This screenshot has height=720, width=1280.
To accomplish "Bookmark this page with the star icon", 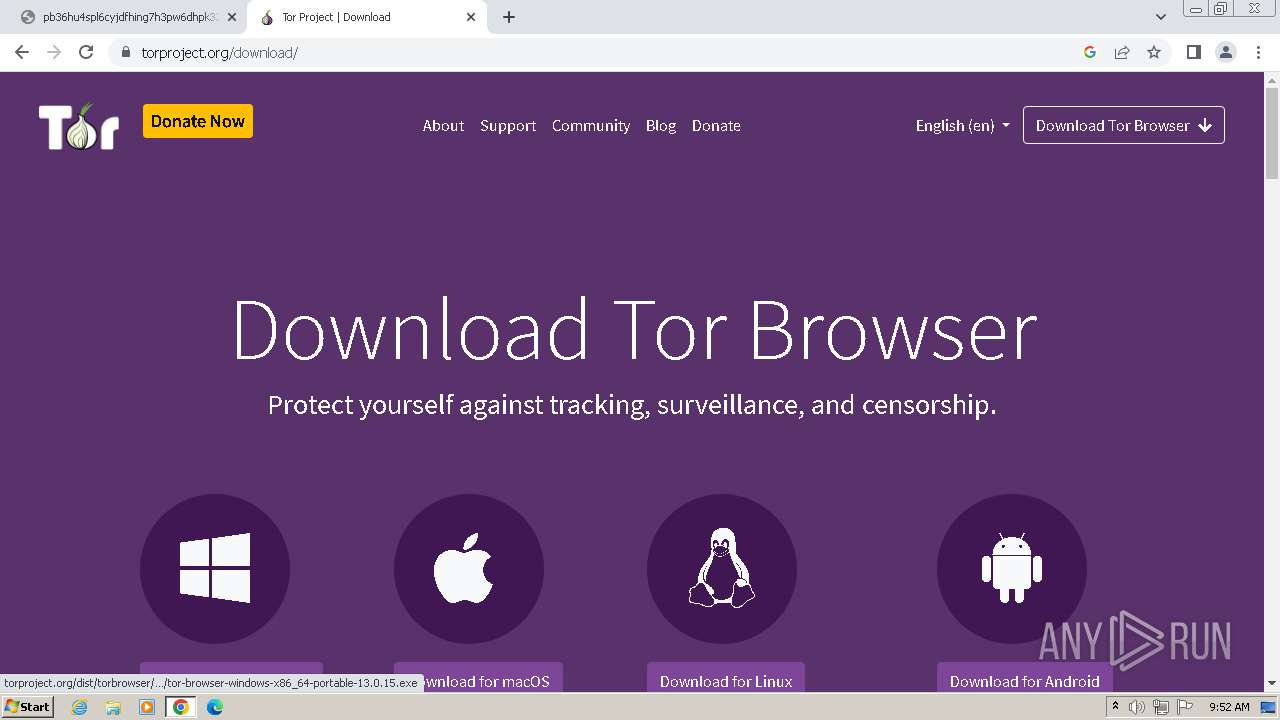I will (x=1154, y=52).
